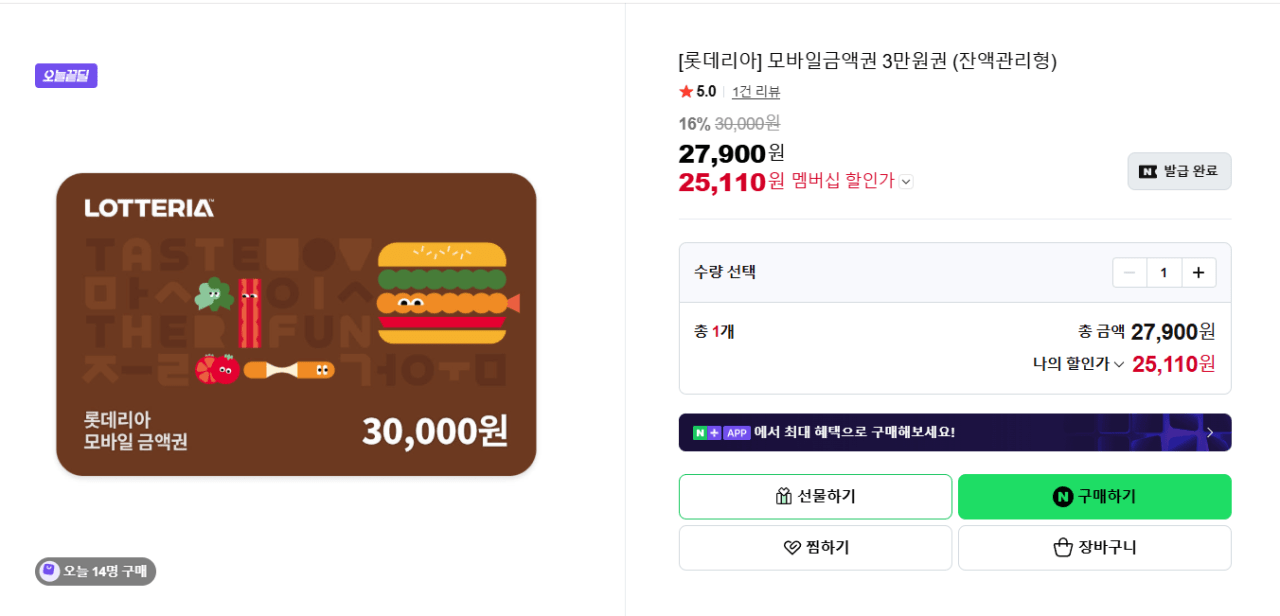Click the quantity number input field

(1164, 271)
